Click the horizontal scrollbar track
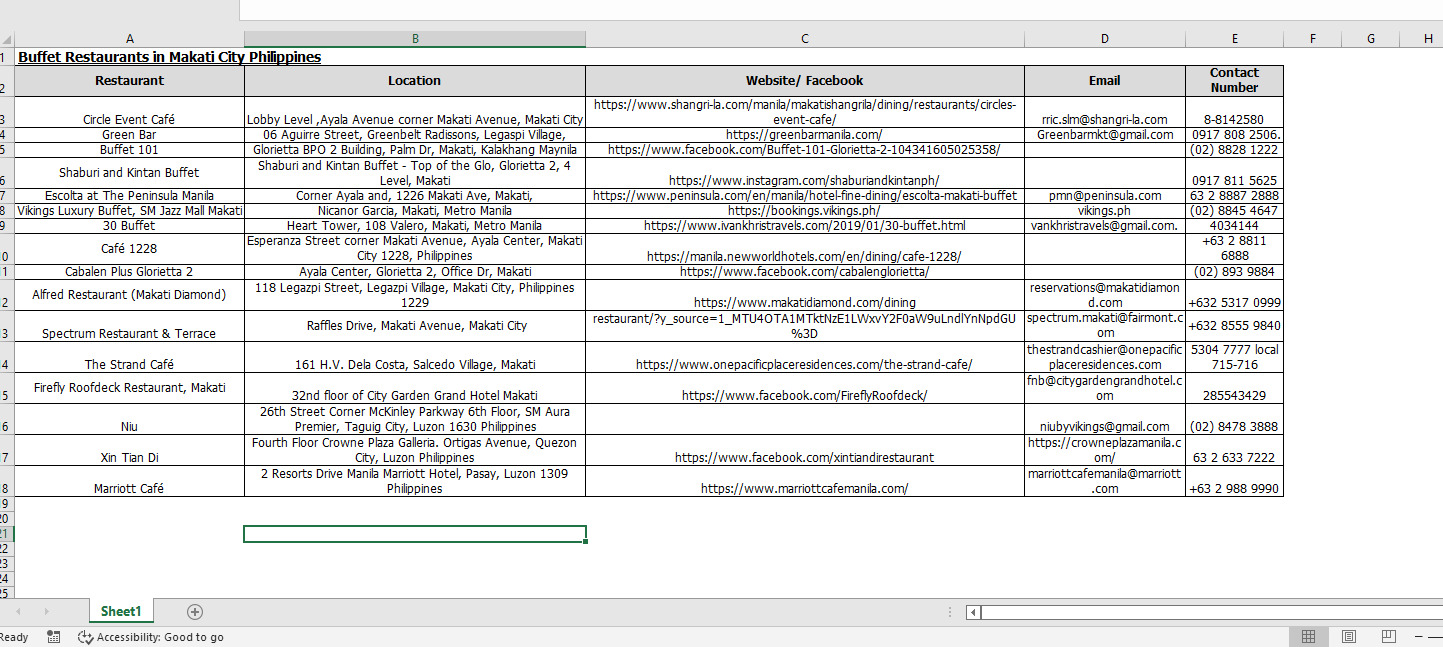This screenshot has width=1443, height=647. [x=1212, y=612]
